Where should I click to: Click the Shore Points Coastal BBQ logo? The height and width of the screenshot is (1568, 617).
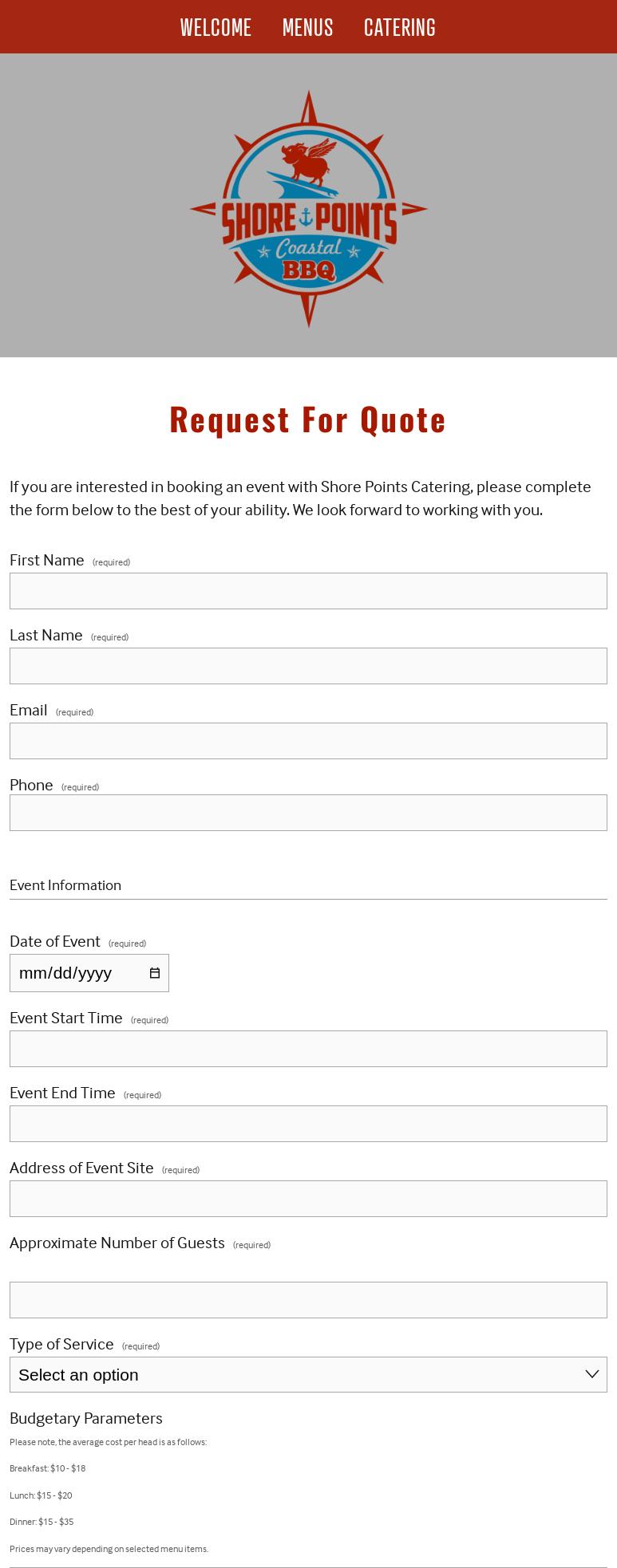point(308,209)
